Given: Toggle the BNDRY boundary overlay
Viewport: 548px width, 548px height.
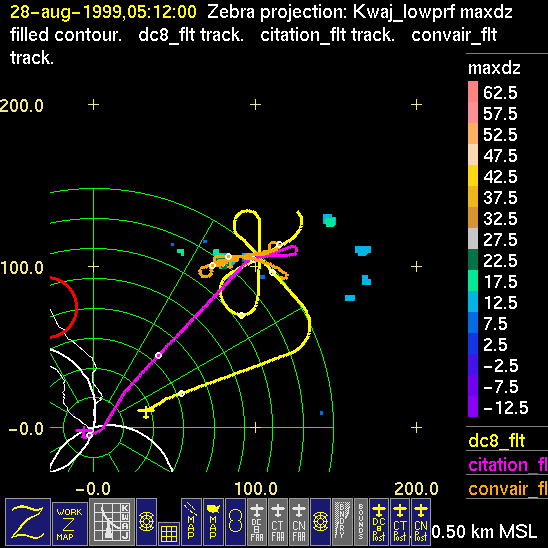Looking at the screenshot, I should pos(342,522).
